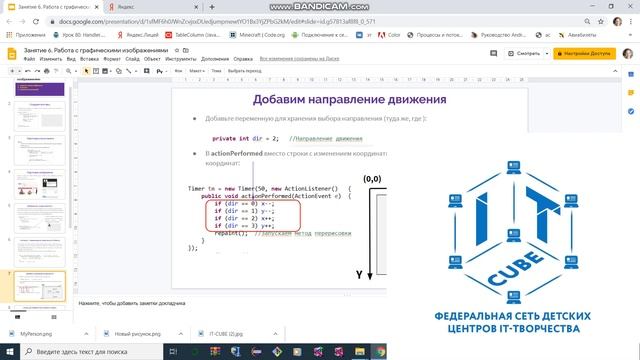Open the Tasks side panel icon

click(631, 111)
